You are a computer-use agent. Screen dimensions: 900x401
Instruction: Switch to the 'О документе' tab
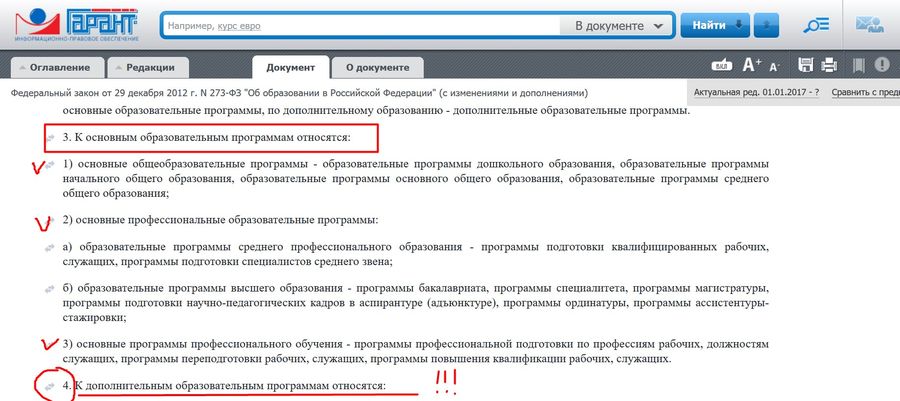[x=378, y=67]
